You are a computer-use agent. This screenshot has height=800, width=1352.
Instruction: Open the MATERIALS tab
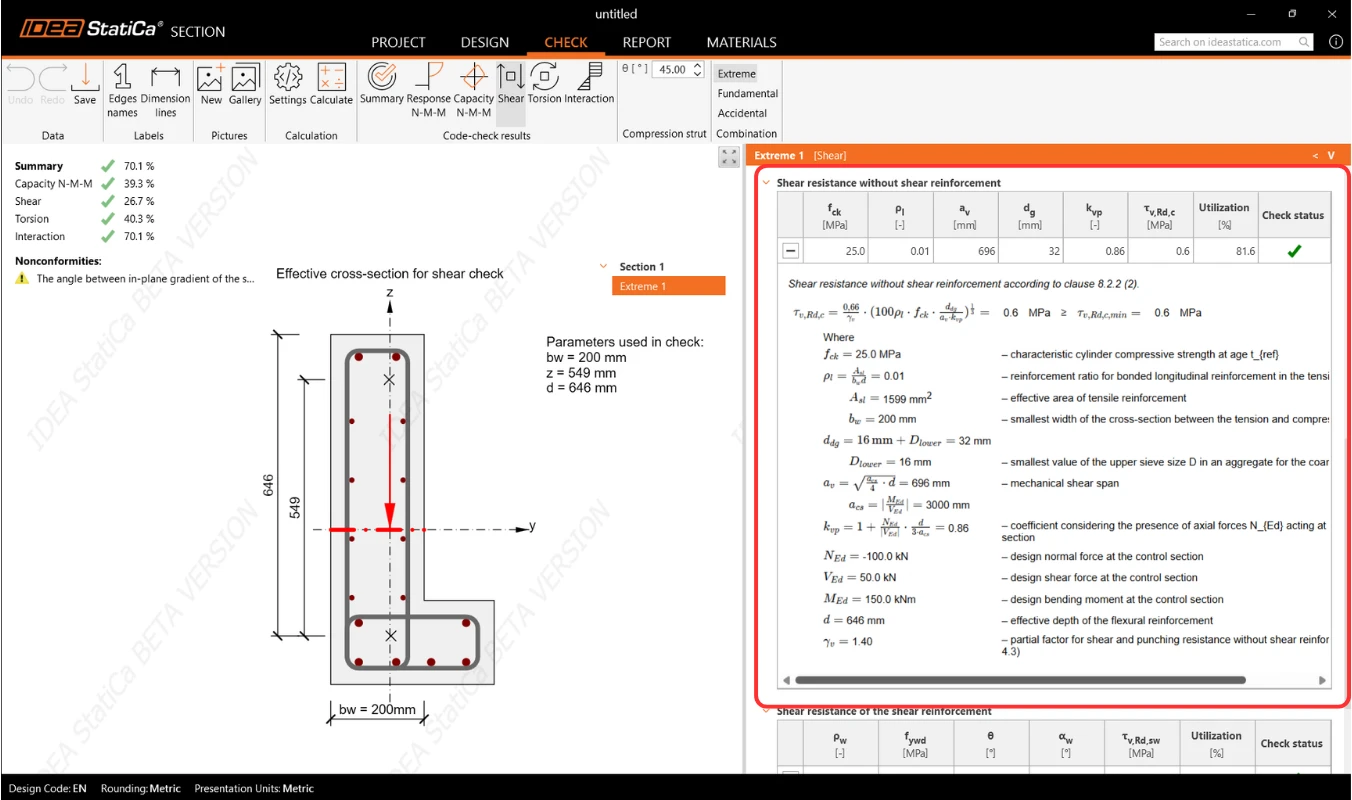point(741,42)
